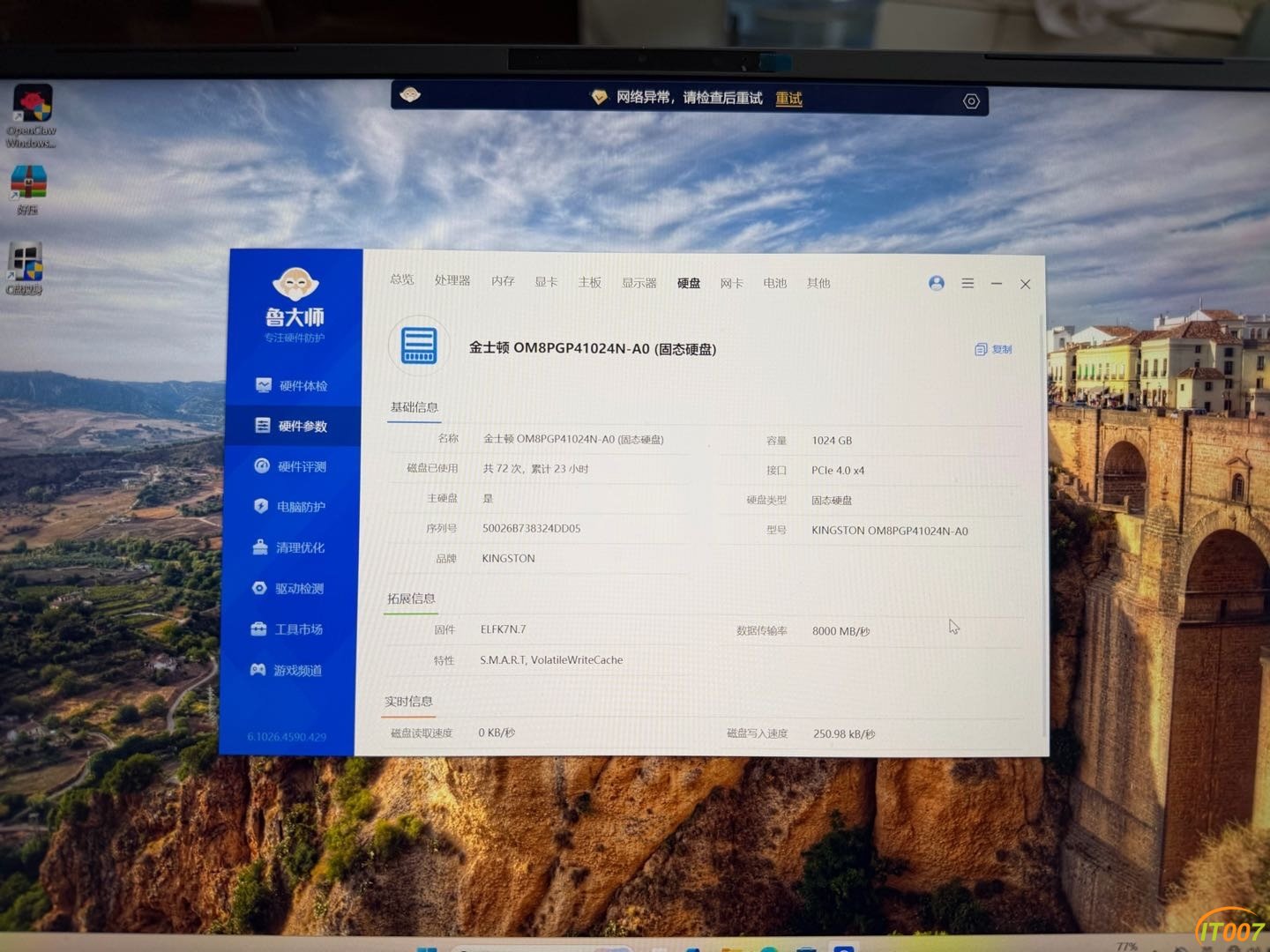Switch to the 总览 overview tab
This screenshot has width=1270, height=952.
tap(402, 279)
